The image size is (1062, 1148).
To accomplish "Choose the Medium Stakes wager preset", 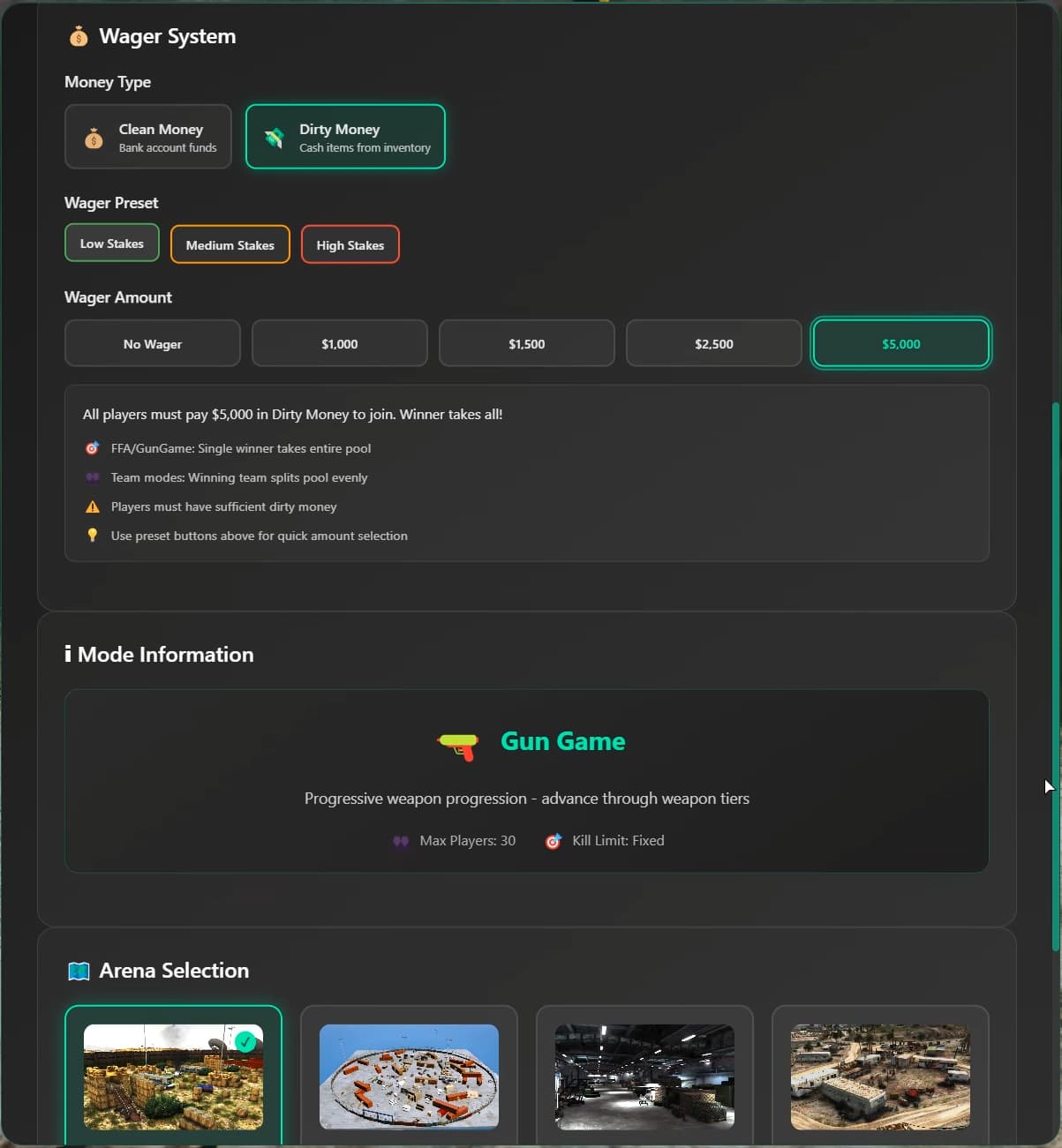I will (x=230, y=244).
